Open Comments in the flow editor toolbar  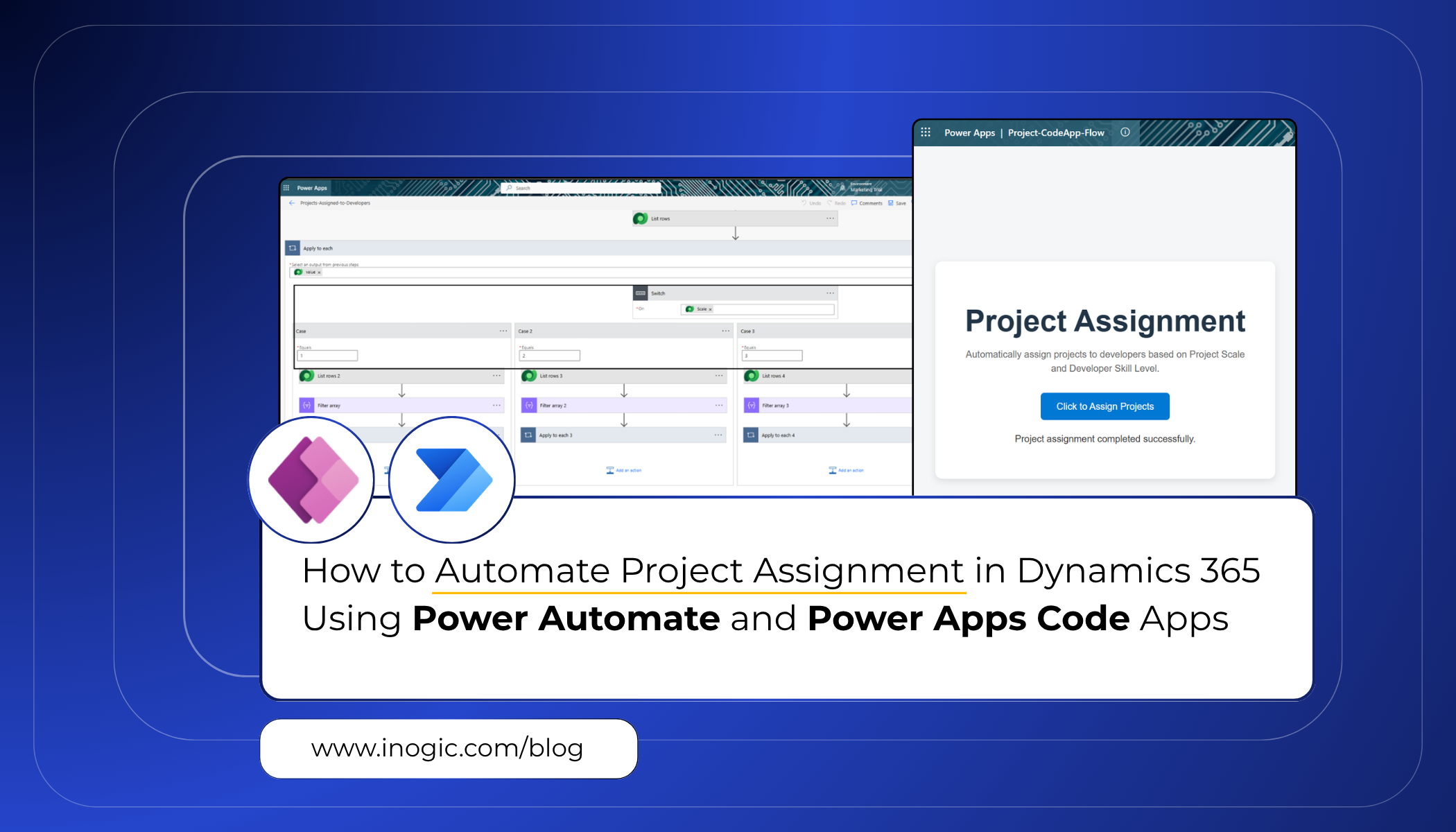coord(867,203)
